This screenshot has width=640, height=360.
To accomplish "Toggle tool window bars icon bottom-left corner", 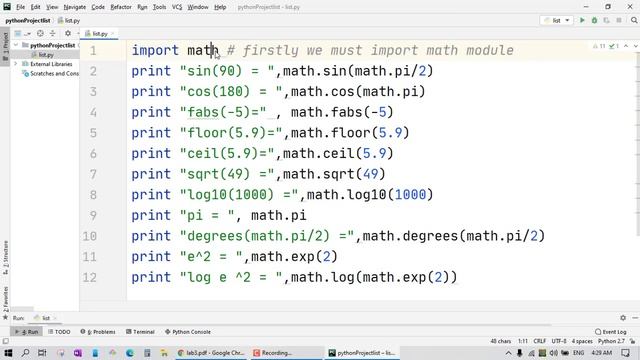I will (x=5, y=341).
